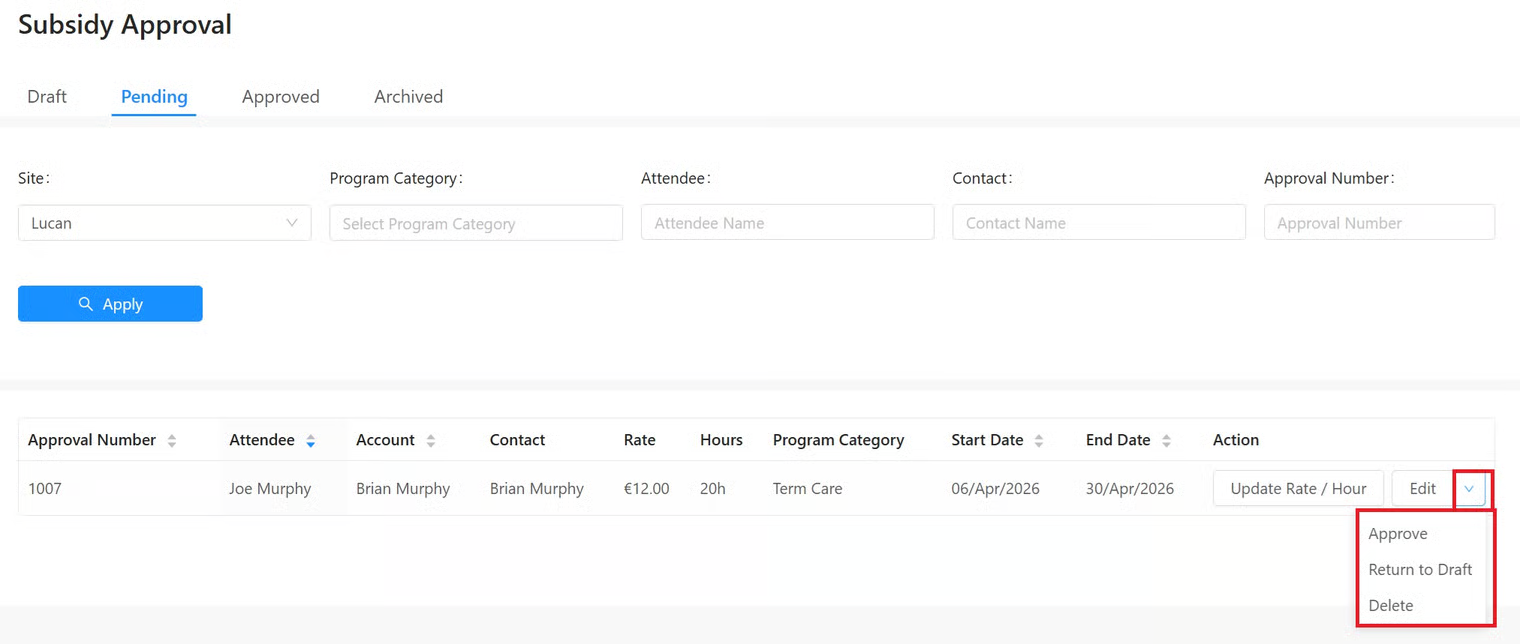
Task: Open the Approved tab
Action: [x=280, y=97]
